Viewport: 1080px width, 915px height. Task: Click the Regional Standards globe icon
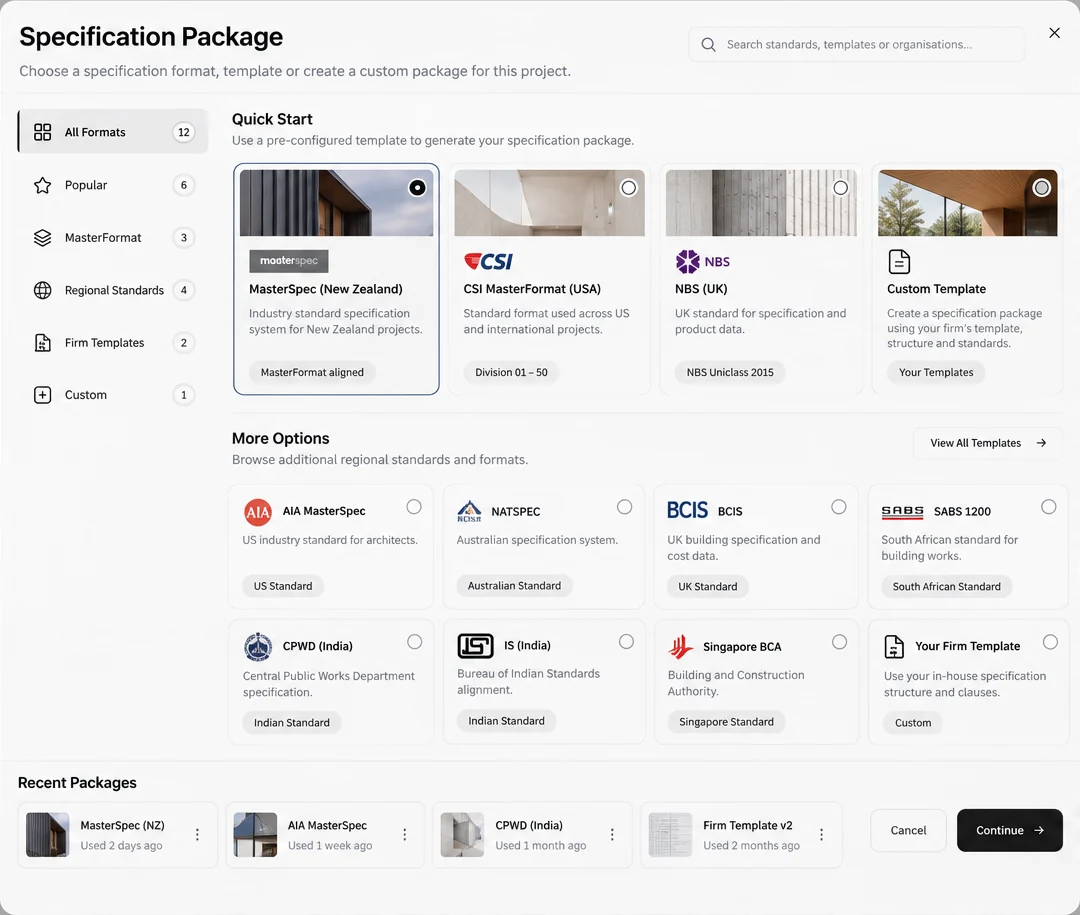pos(43,290)
